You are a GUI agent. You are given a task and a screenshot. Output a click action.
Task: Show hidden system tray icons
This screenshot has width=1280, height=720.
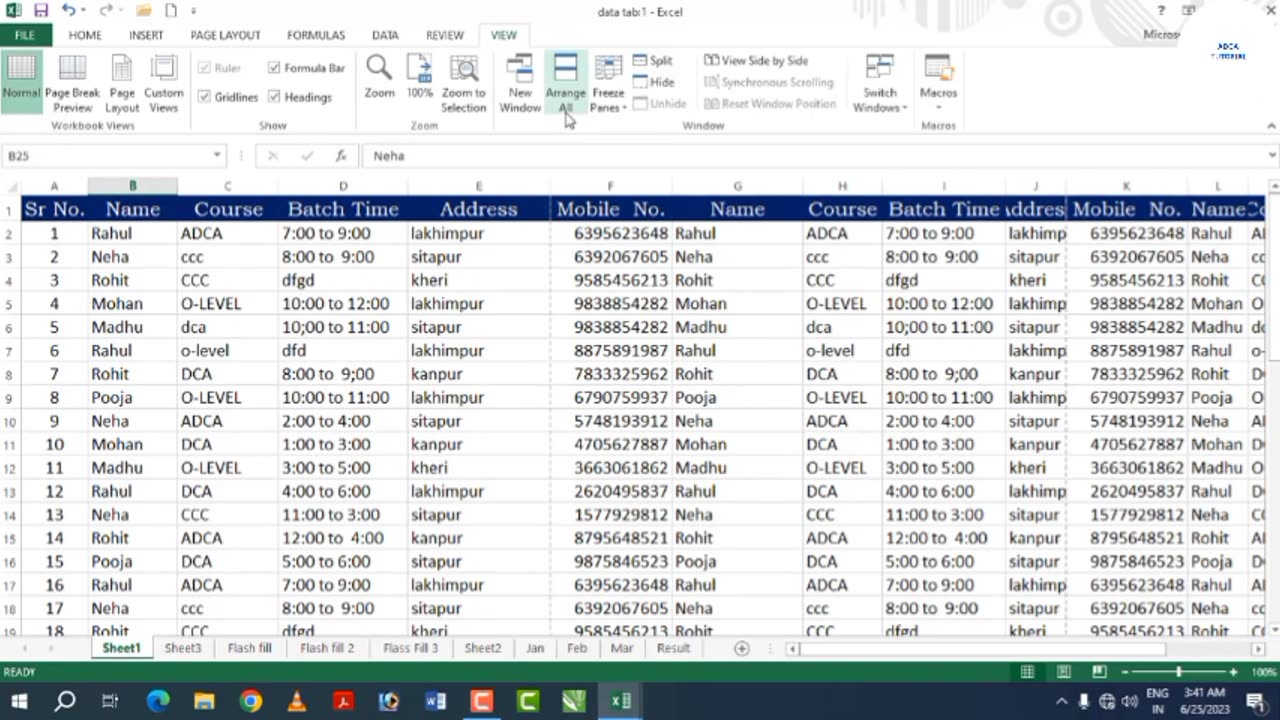1061,701
